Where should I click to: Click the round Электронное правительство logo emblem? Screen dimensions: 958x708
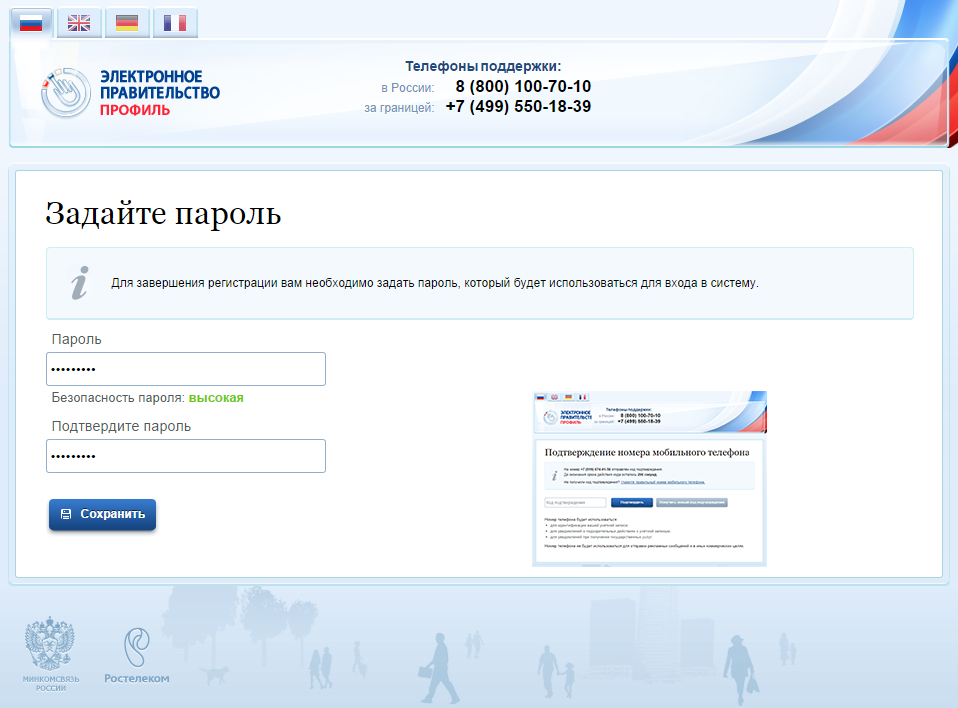pos(66,93)
